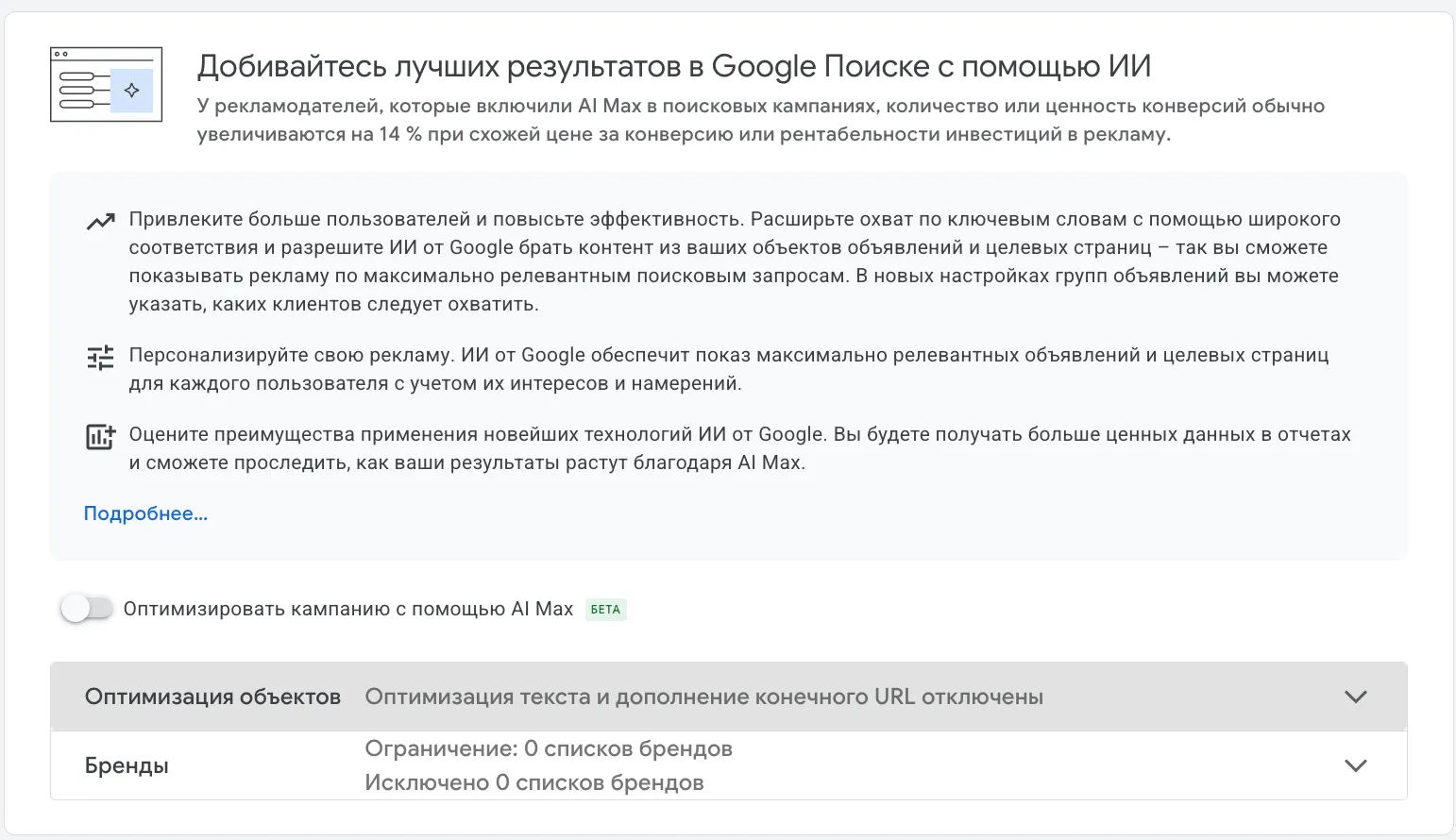This screenshot has width=1456, height=840.
Task: Click the subtitle starting "У рекламодателей, которые включили"
Action: [761, 120]
